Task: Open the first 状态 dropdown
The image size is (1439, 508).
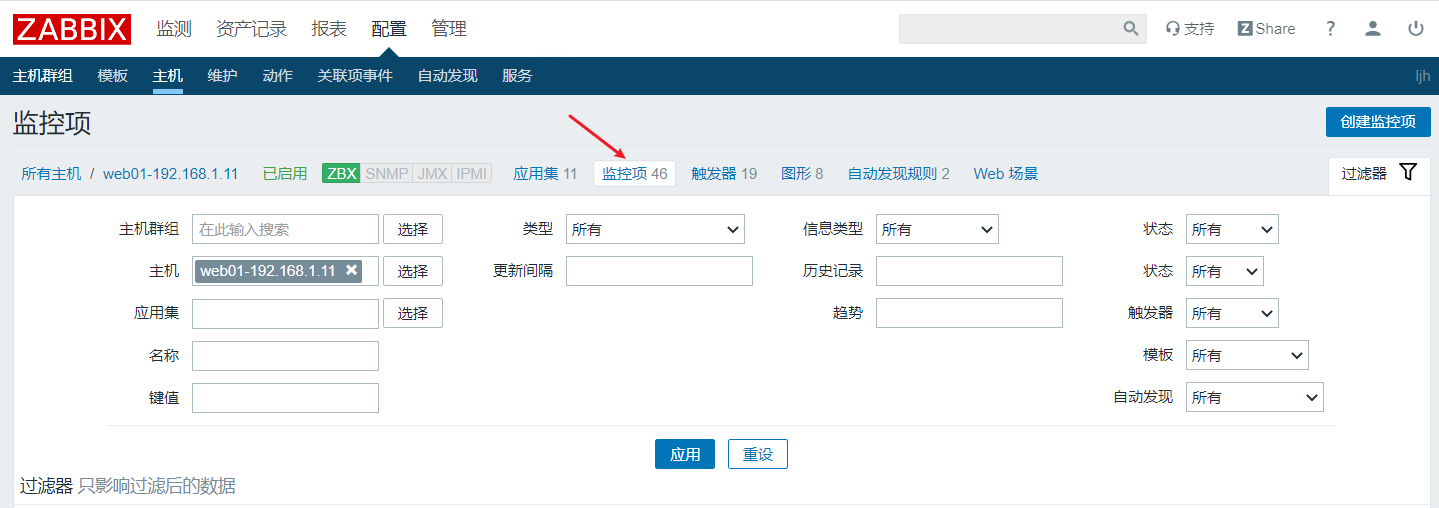Action: tap(1232, 229)
